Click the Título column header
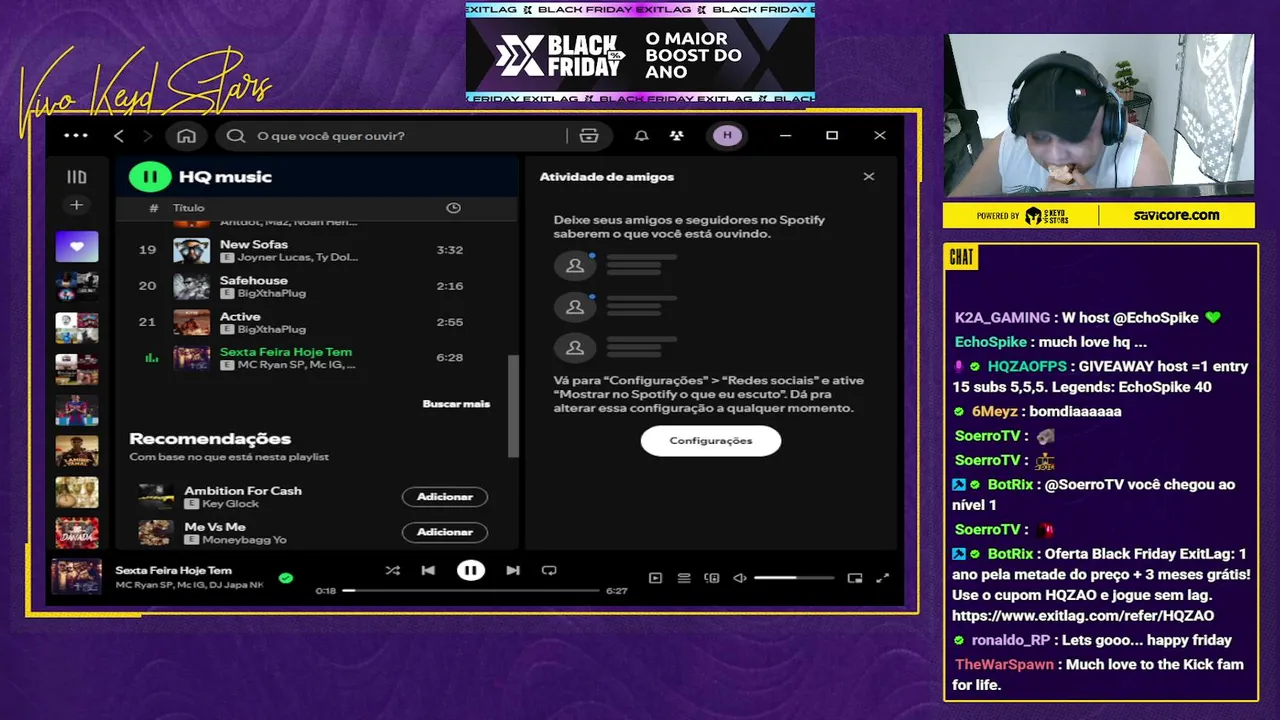The width and height of the screenshot is (1280, 720). (188, 208)
